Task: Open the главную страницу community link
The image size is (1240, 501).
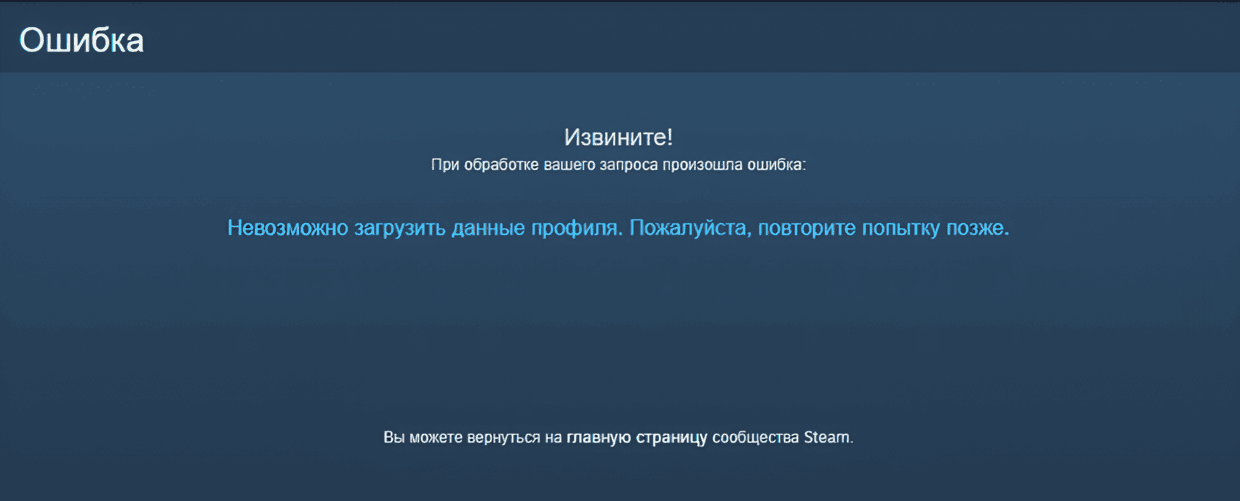Action: (637, 438)
